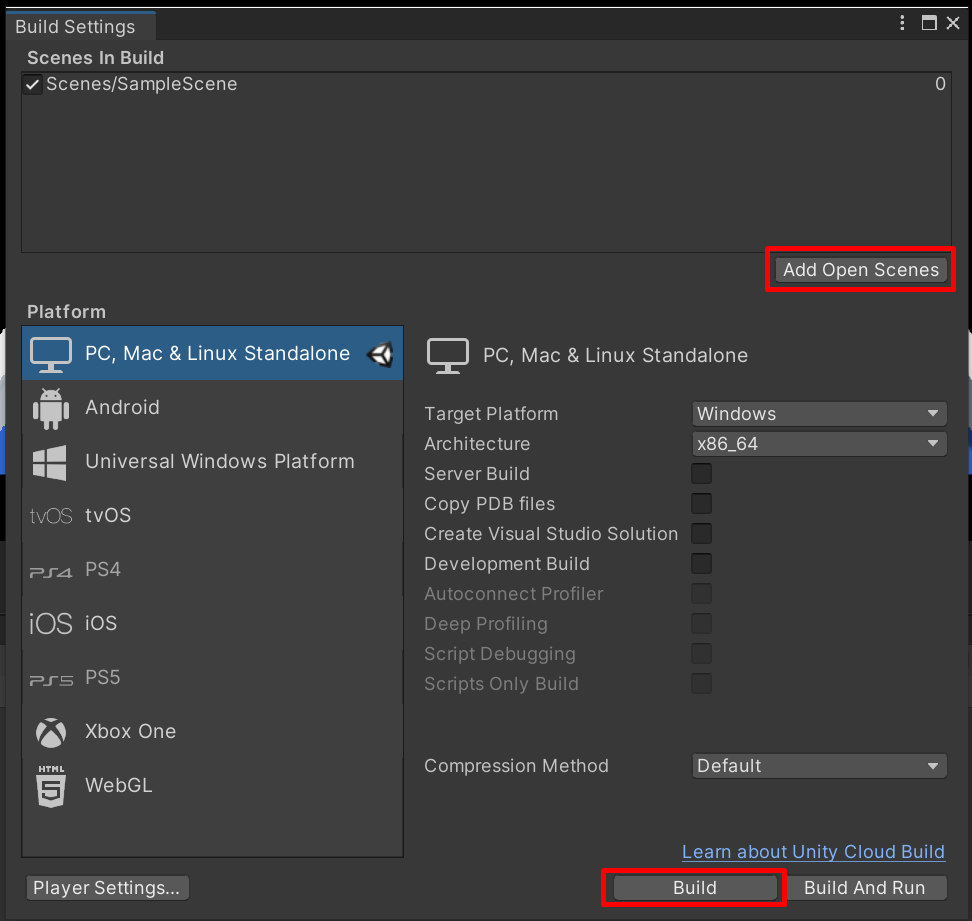Click the scene index number 0
Viewport: 972px width, 921px height.
[x=940, y=84]
